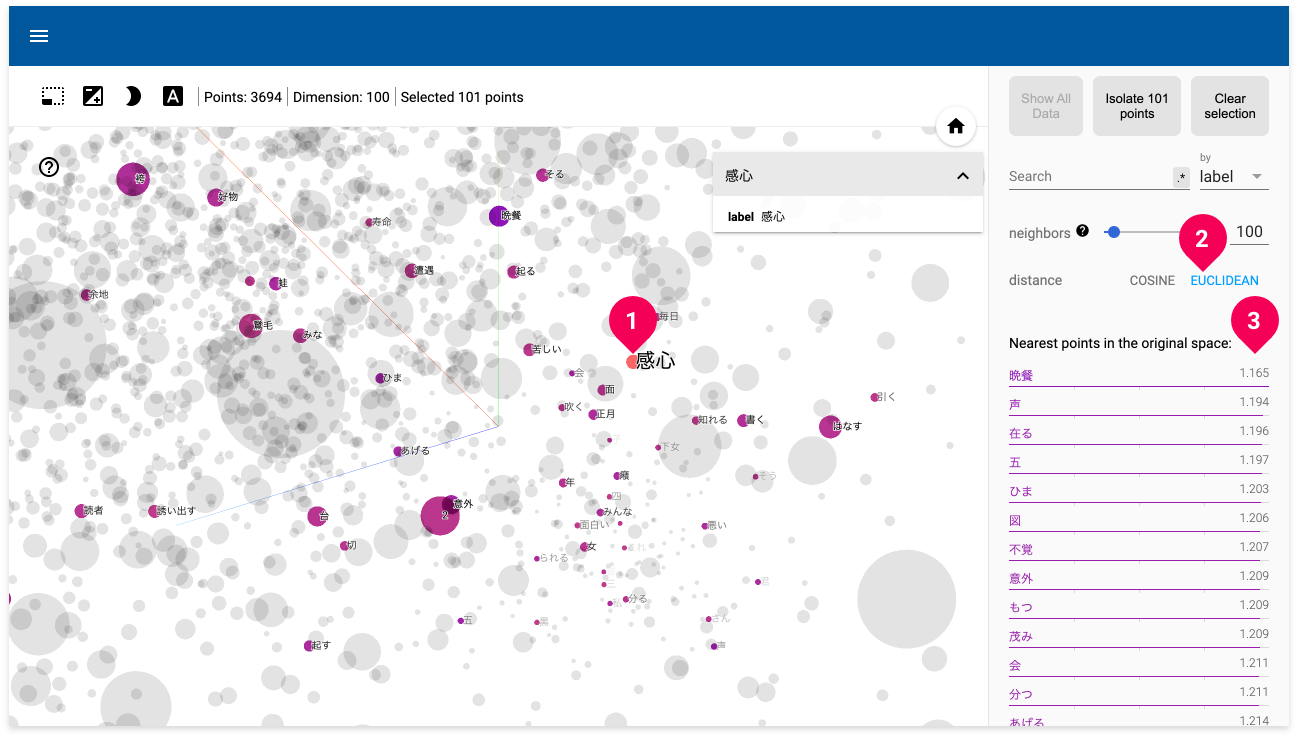Image resolution: width=1298 pixels, height=738 pixels.
Task: Click the Search input field
Action: (1089, 177)
